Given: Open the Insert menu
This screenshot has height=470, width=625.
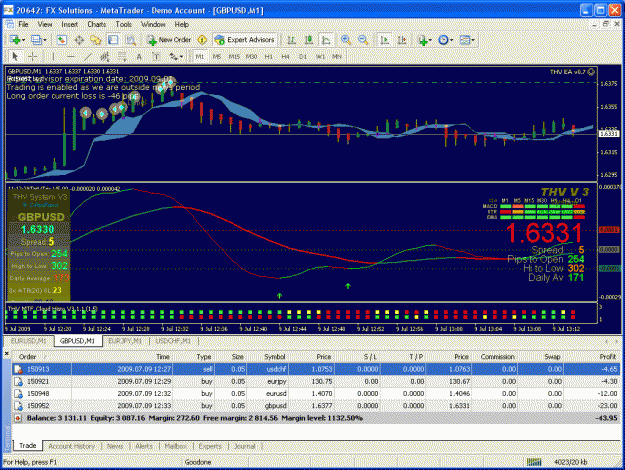Looking at the screenshot, I should (70, 24).
